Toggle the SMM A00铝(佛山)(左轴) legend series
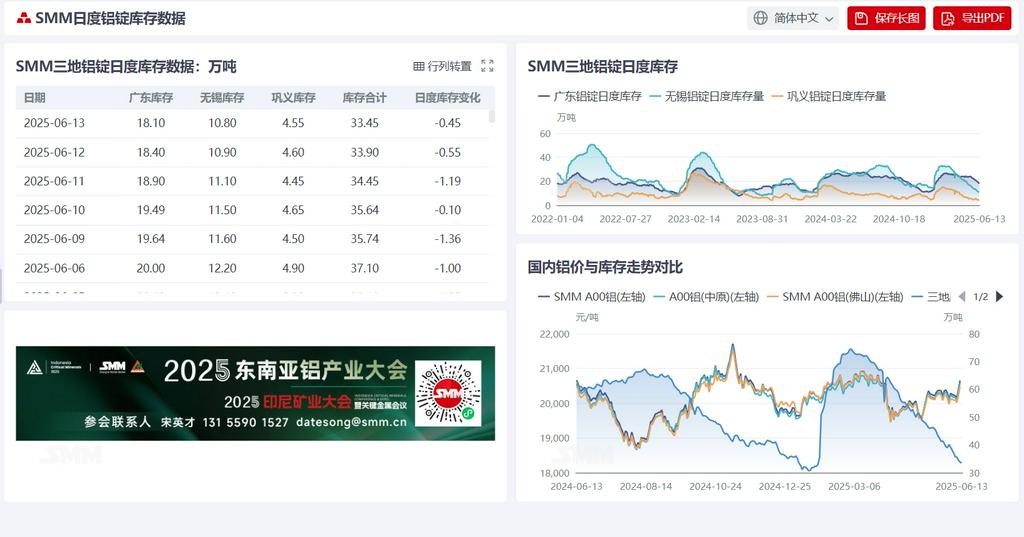Screen dimensions: 1024x537 (x=835, y=297)
